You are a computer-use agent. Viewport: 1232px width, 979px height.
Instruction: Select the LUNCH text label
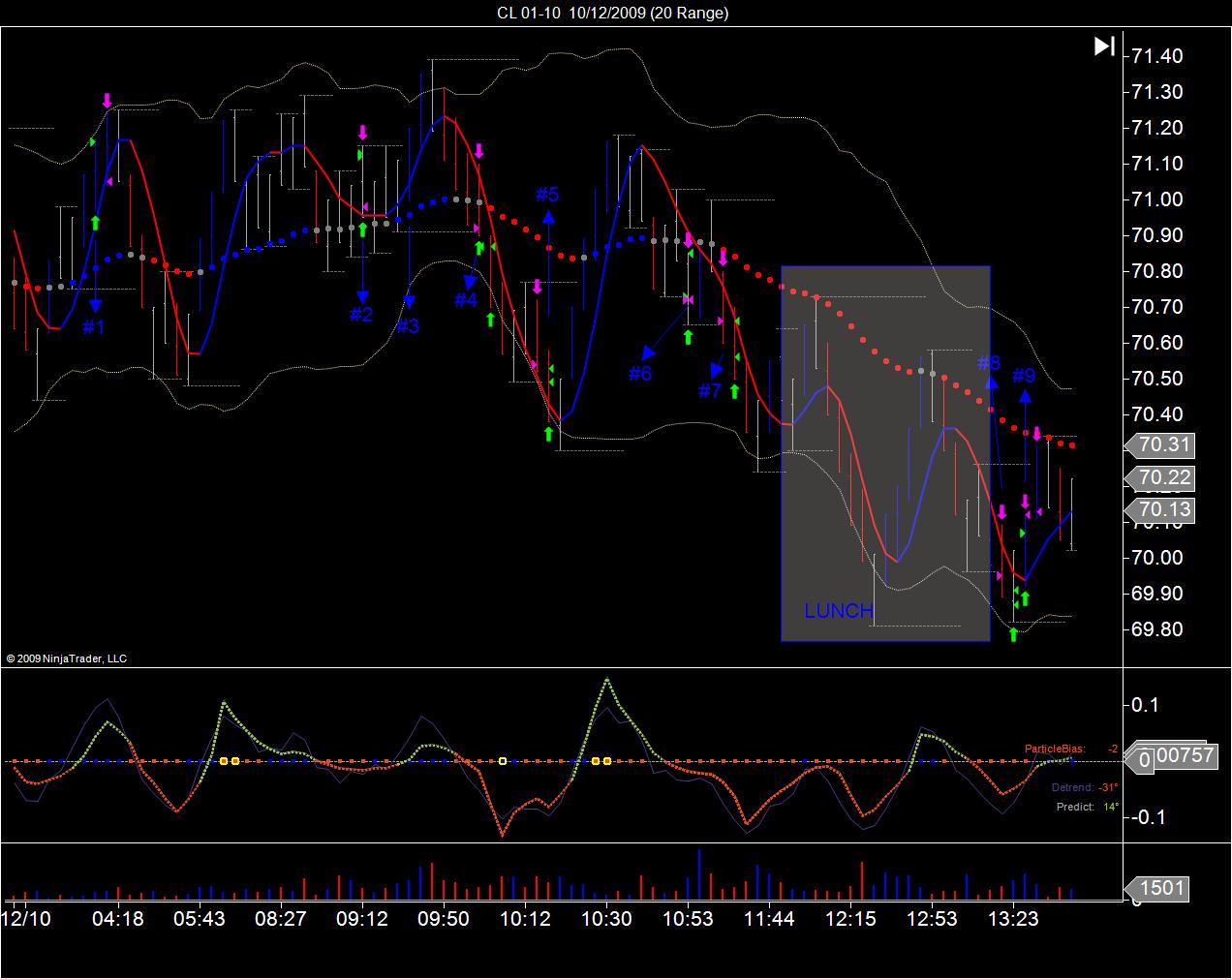point(839,611)
